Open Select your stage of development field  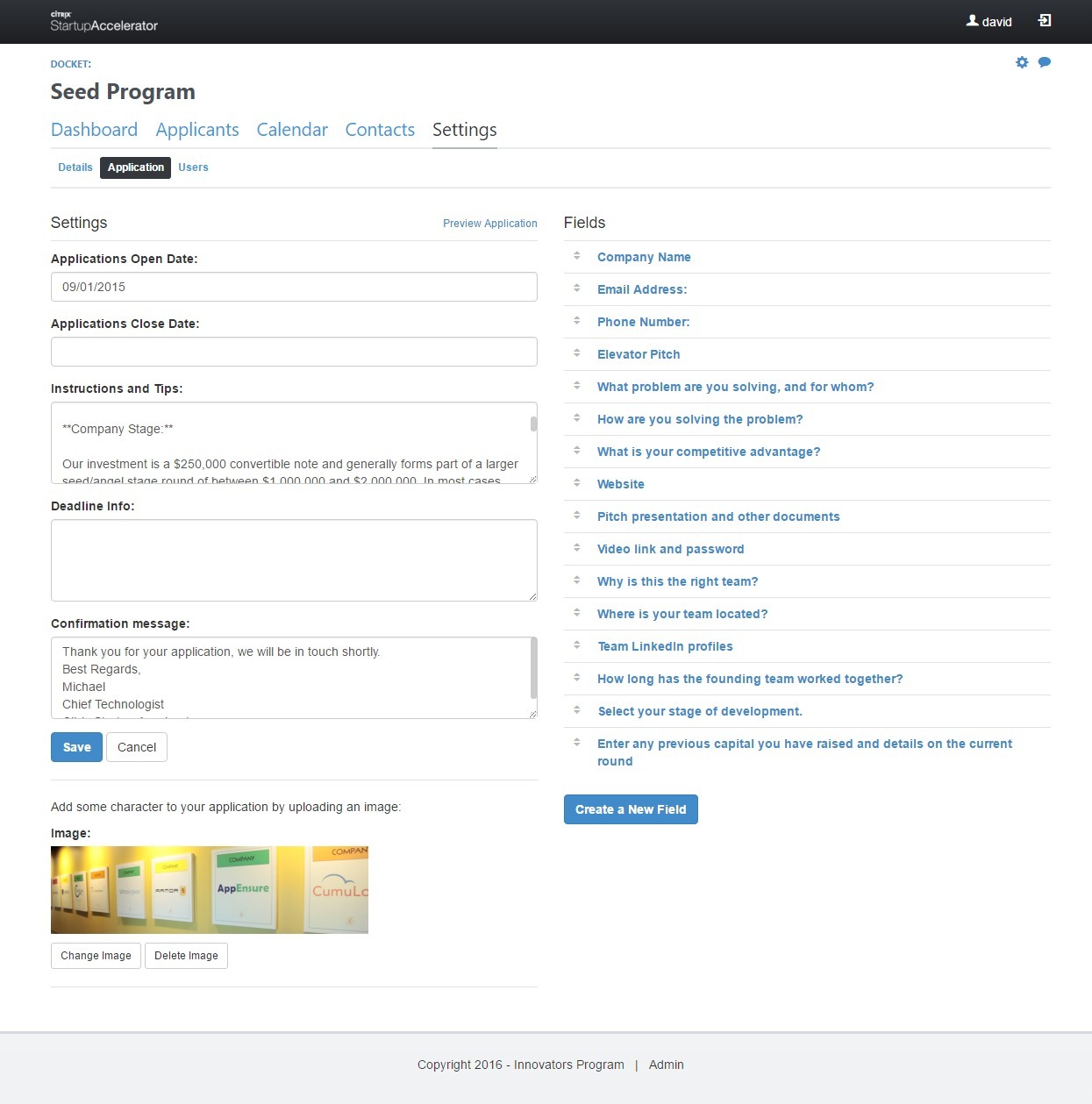[700, 711]
